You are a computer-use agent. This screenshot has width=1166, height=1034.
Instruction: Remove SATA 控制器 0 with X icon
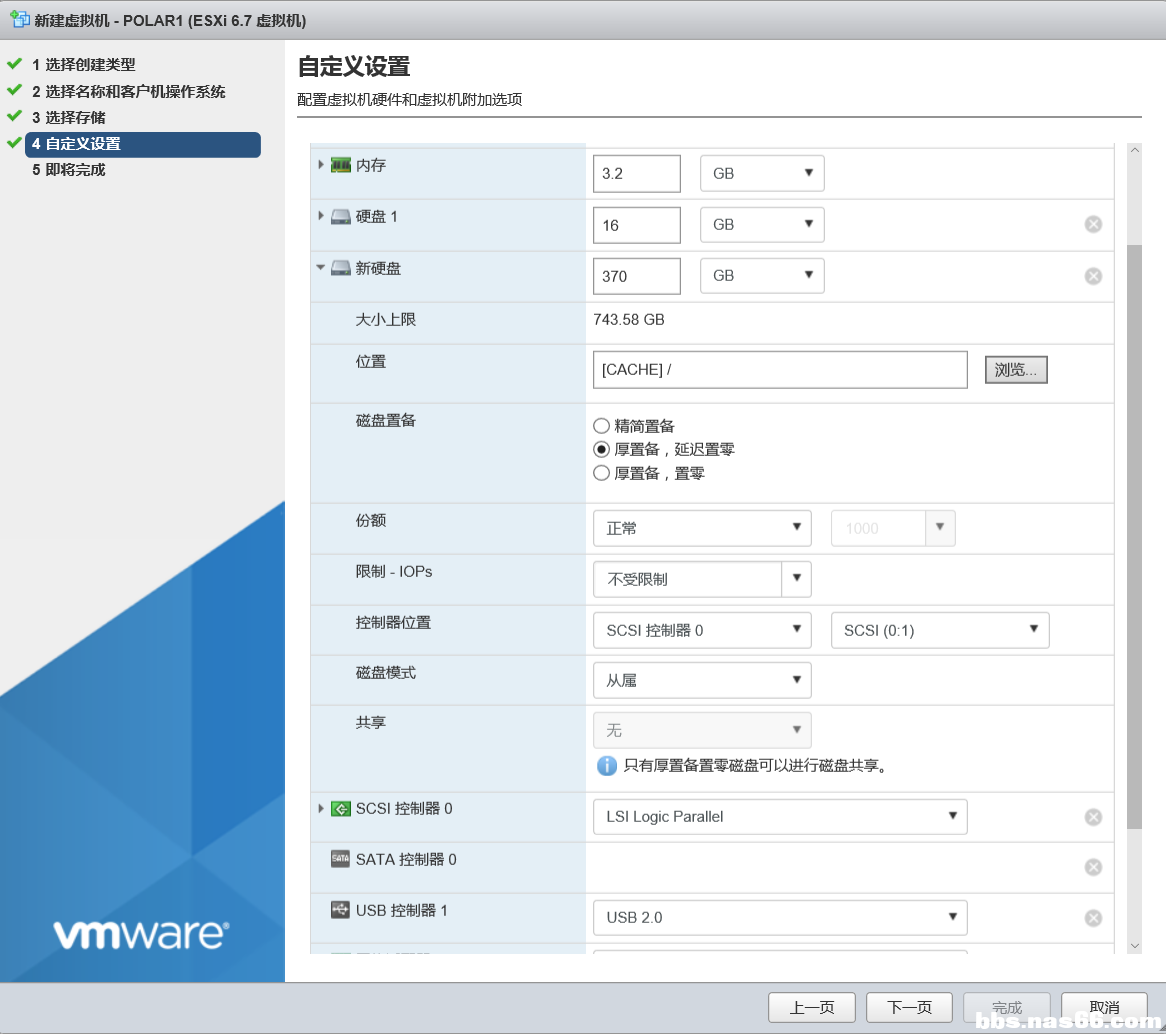pyautogui.click(x=1093, y=867)
